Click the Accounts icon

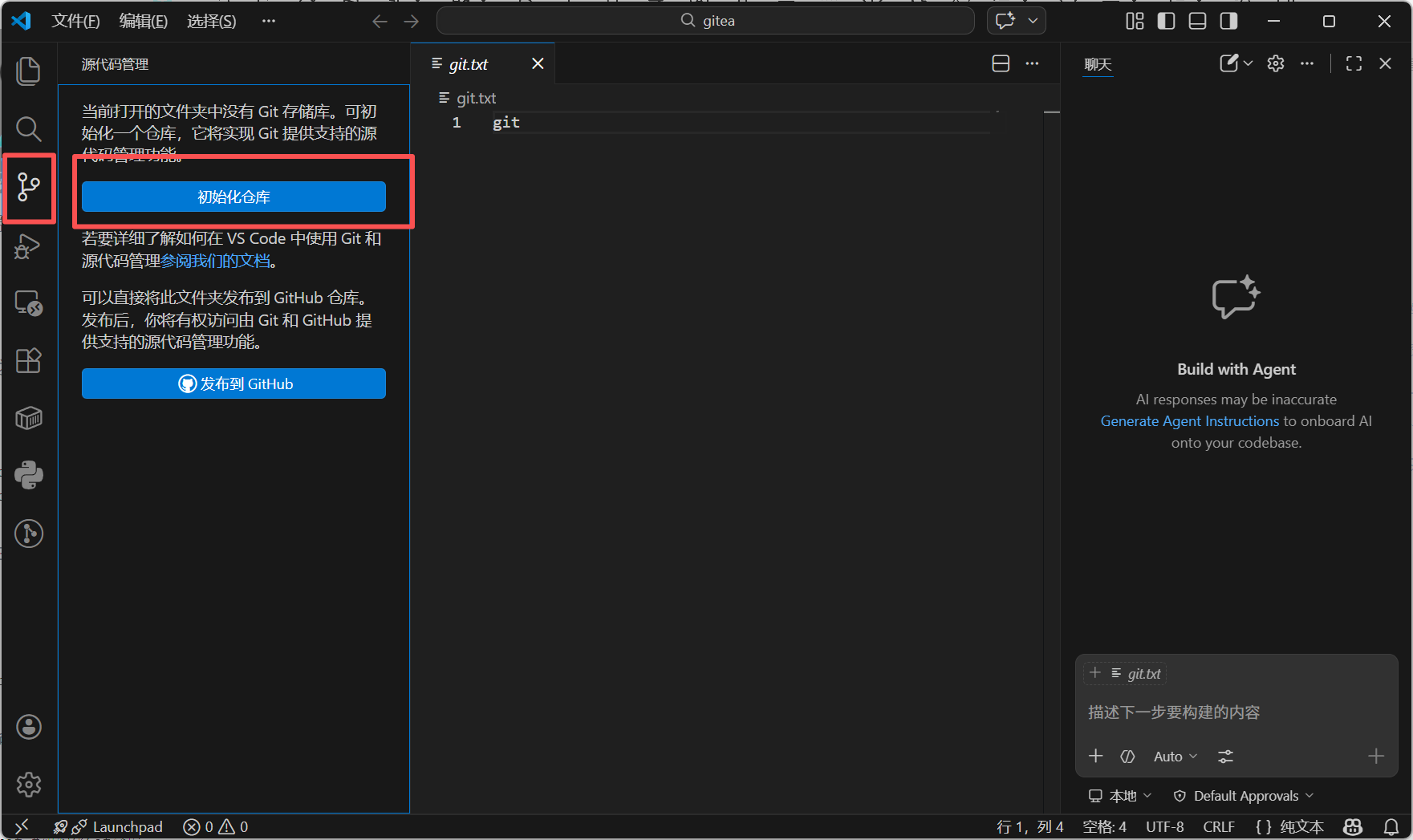point(29,727)
